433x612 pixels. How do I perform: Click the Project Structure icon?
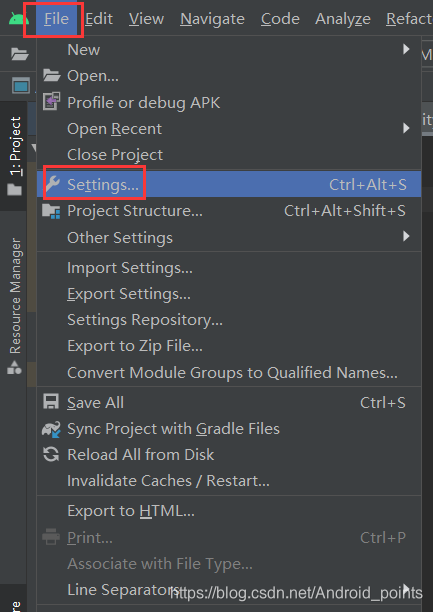[51, 211]
